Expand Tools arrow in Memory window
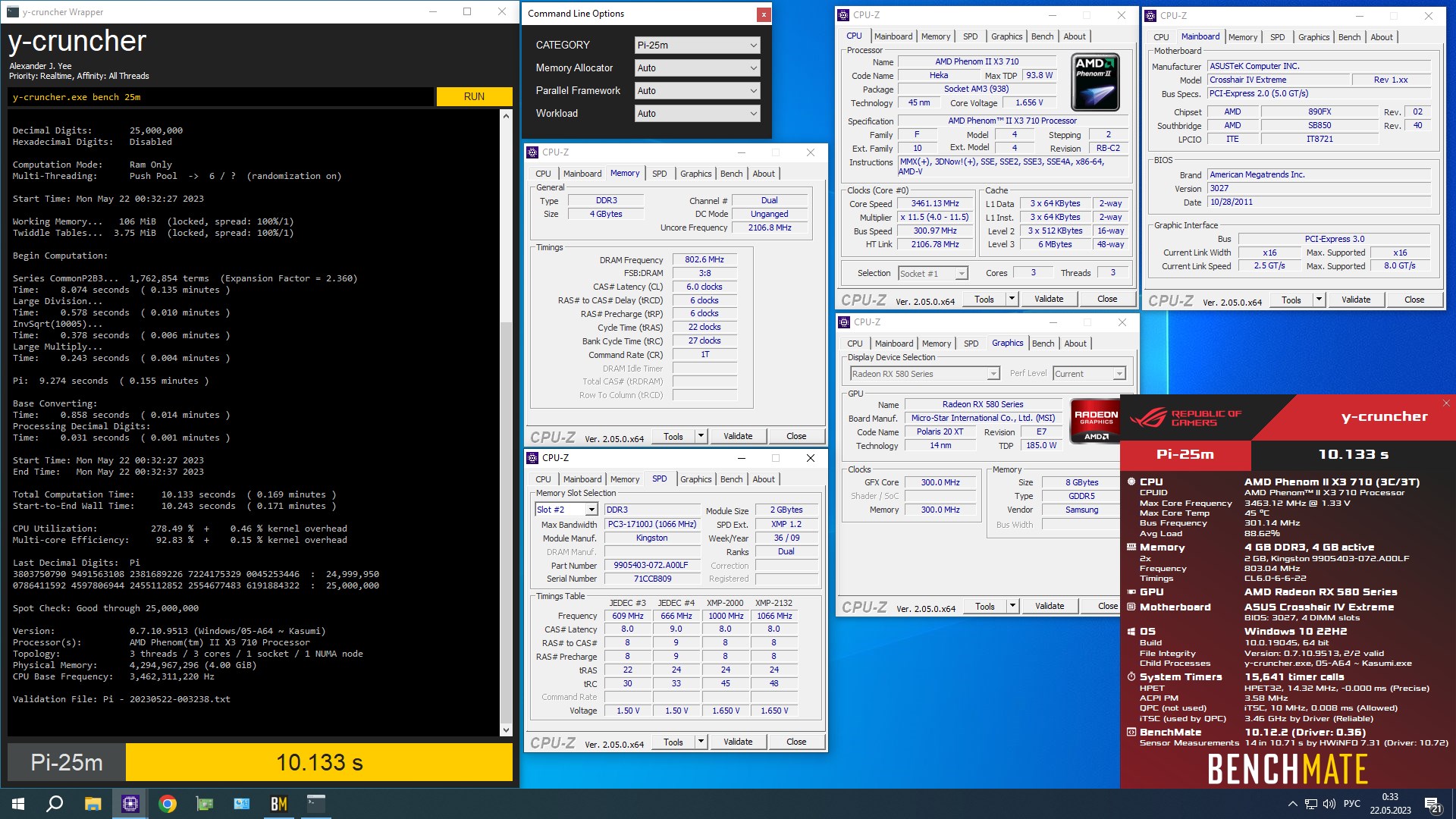This screenshot has width=1456, height=819. click(701, 437)
